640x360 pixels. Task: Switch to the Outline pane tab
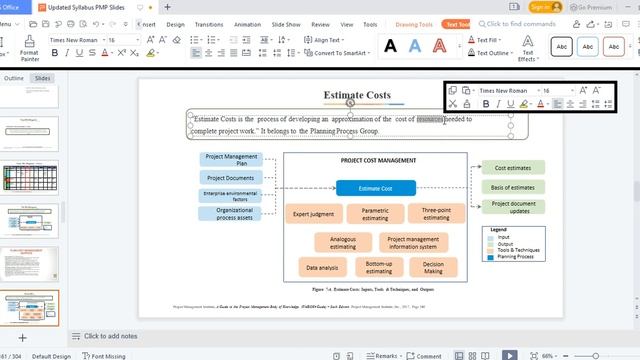(14, 78)
